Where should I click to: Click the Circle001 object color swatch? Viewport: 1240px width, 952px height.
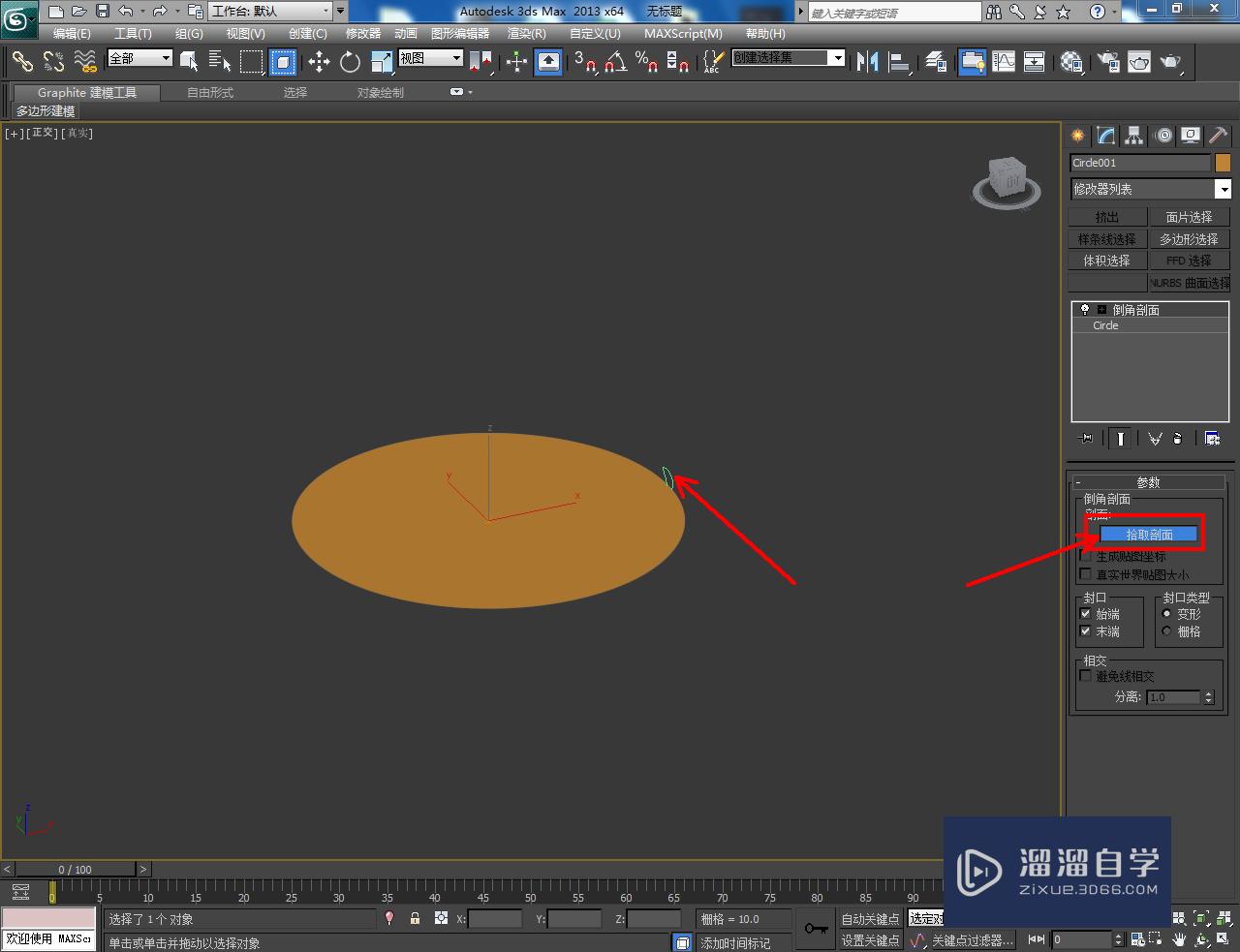tap(1223, 163)
